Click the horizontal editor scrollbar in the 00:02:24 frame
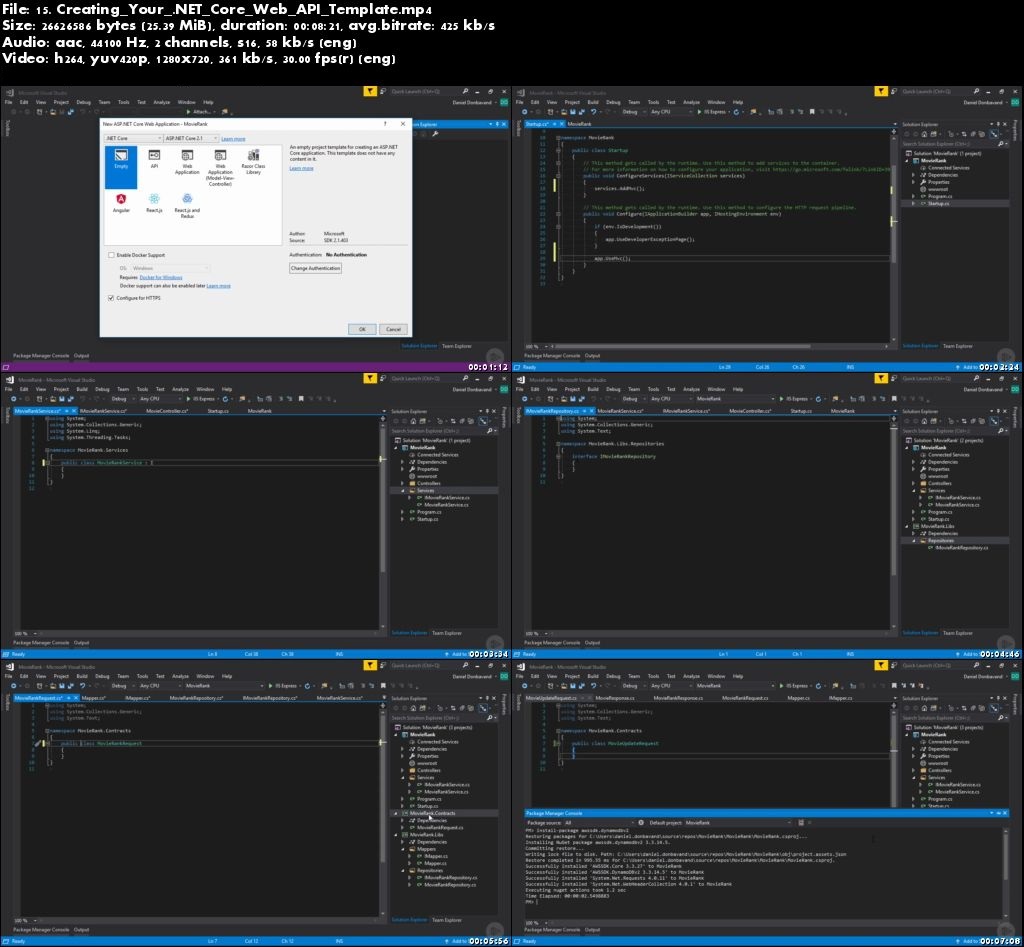Screen dimensions: 1024x947 tap(680, 347)
